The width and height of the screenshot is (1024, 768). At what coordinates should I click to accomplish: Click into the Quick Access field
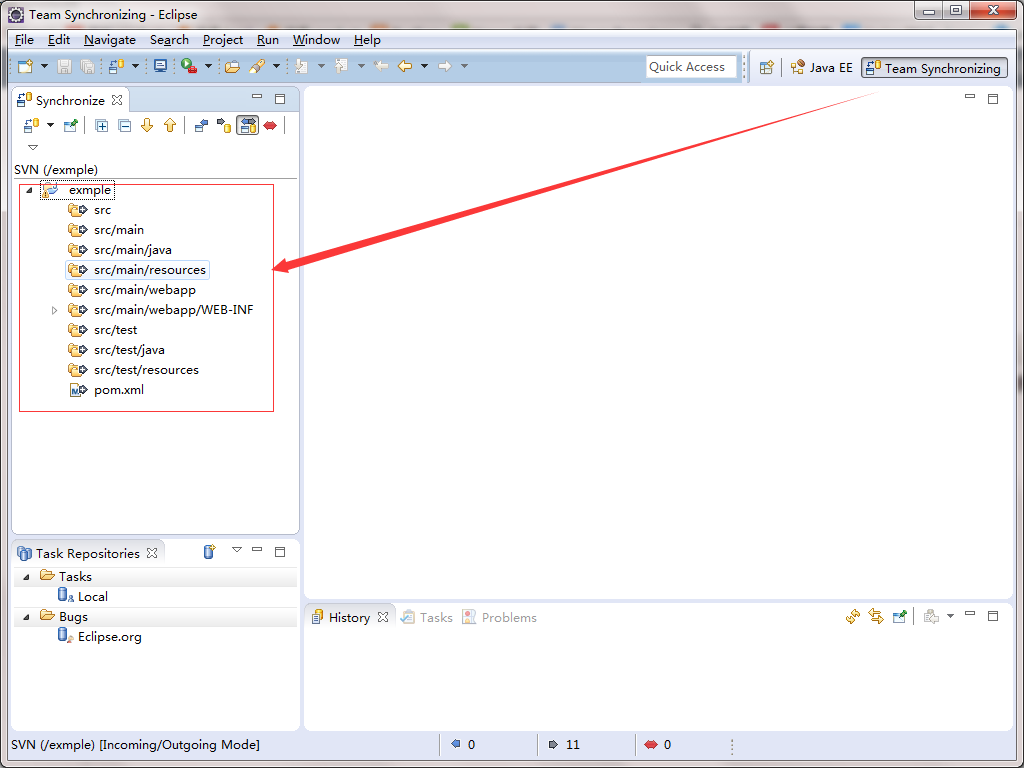pos(691,67)
